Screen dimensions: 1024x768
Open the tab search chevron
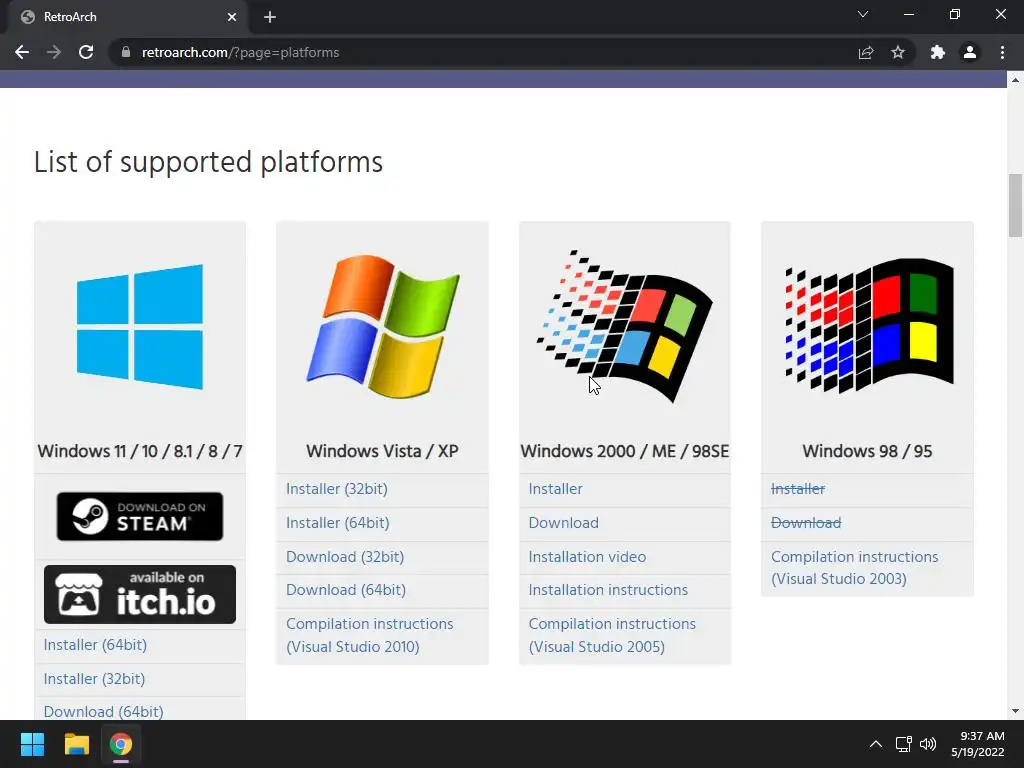(863, 14)
